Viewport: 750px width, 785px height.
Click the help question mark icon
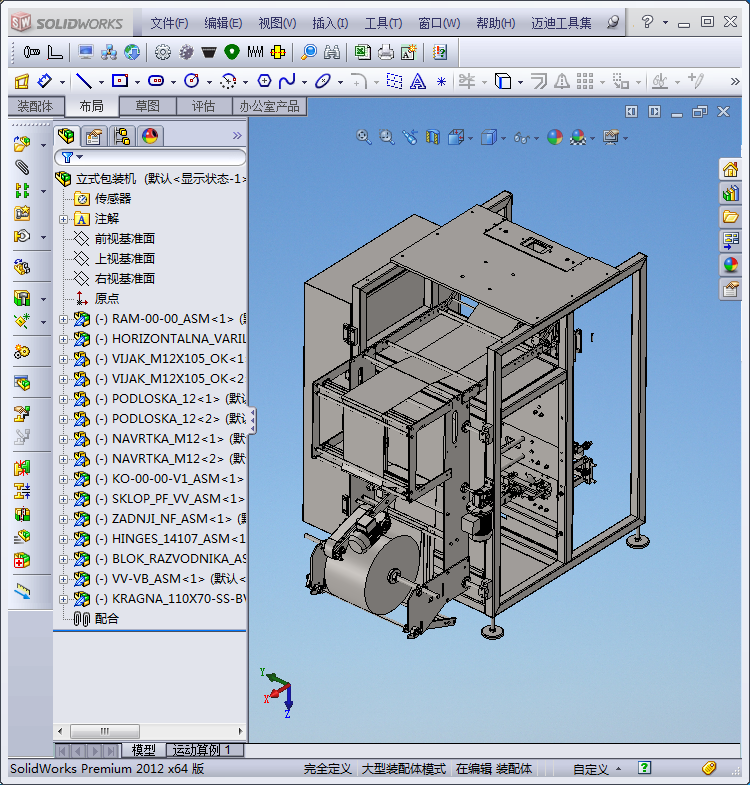[x=647, y=22]
